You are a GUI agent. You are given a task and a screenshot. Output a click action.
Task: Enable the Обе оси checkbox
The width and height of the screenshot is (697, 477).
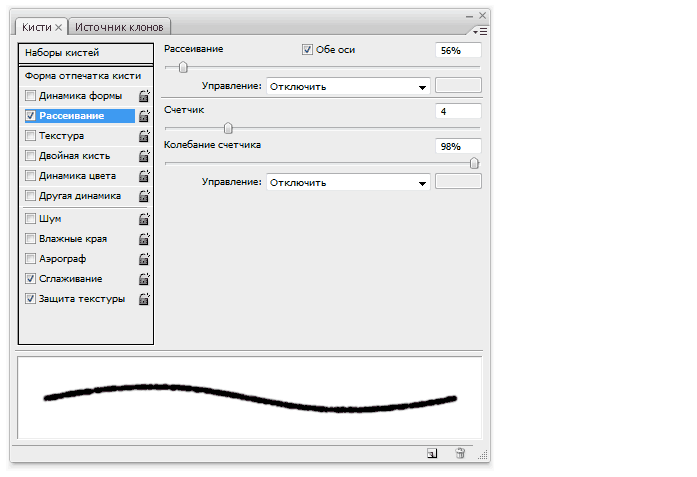click(x=308, y=49)
